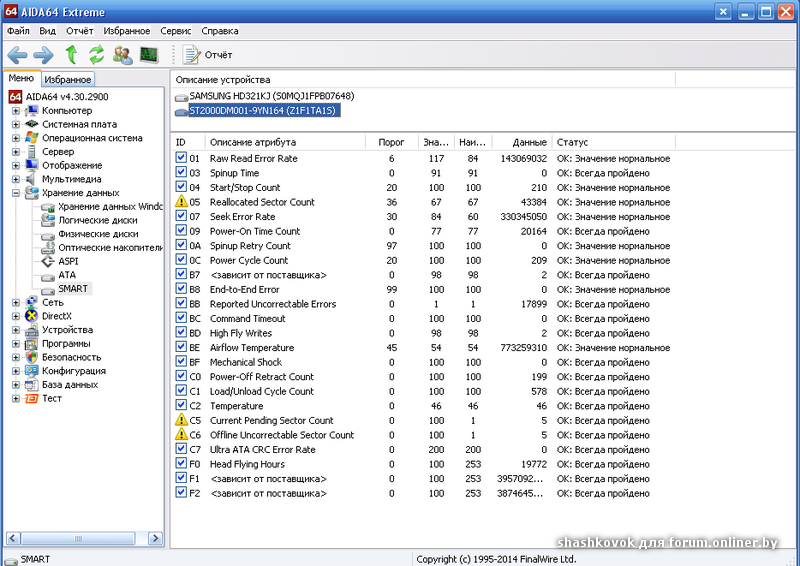Toggle checkbox for Raw Read Error Rate
This screenshot has height=566, width=800.
coord(181,158)
